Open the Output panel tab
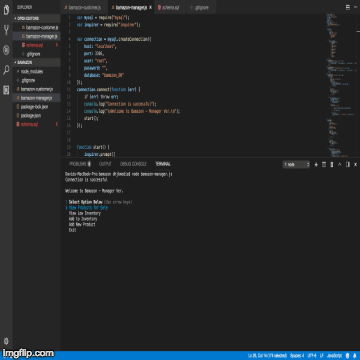Screen dimensions: 360x360 pyautogui.click(x=105, y=164)
